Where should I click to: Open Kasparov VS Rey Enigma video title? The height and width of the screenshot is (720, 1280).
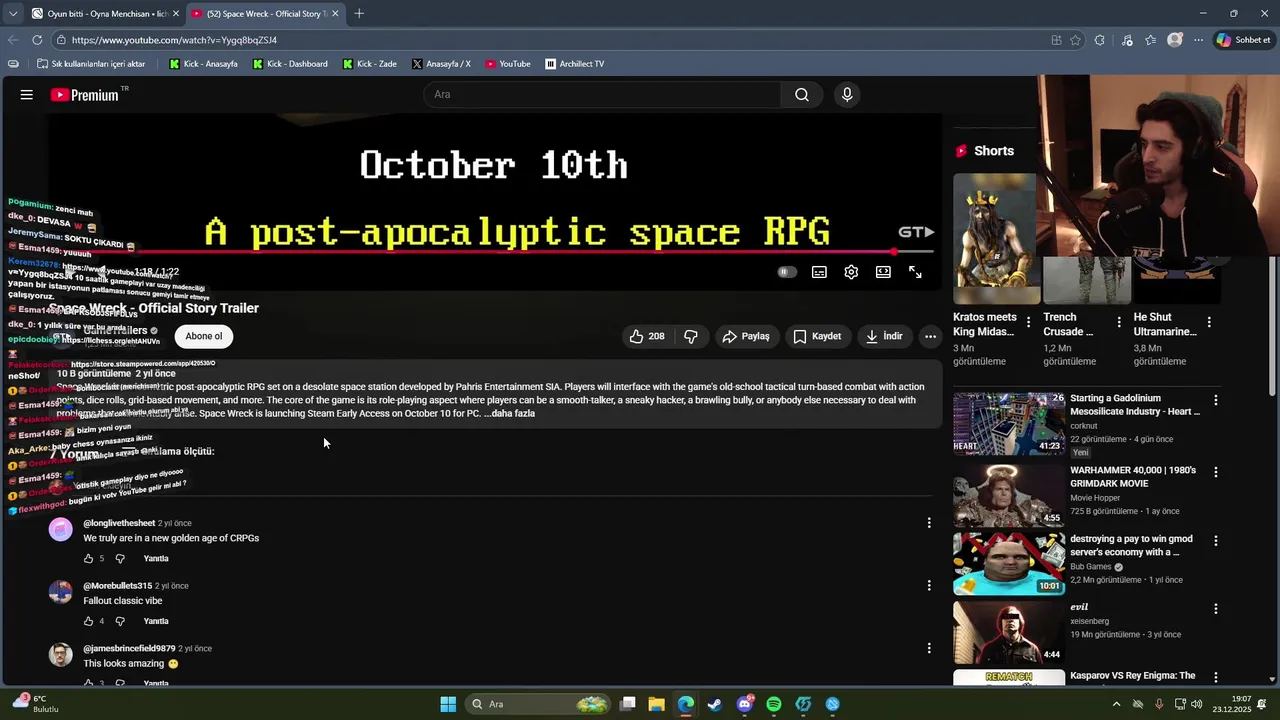coord(1133,676)
